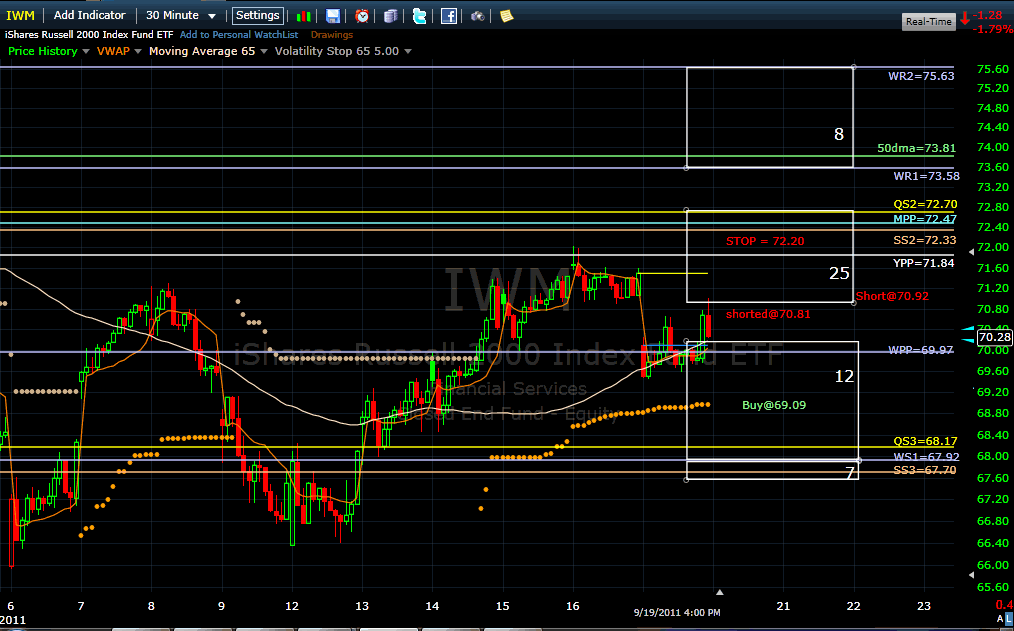Select the YPP=71.84 level label
The image size is (1014, 631).
point(923,263)
